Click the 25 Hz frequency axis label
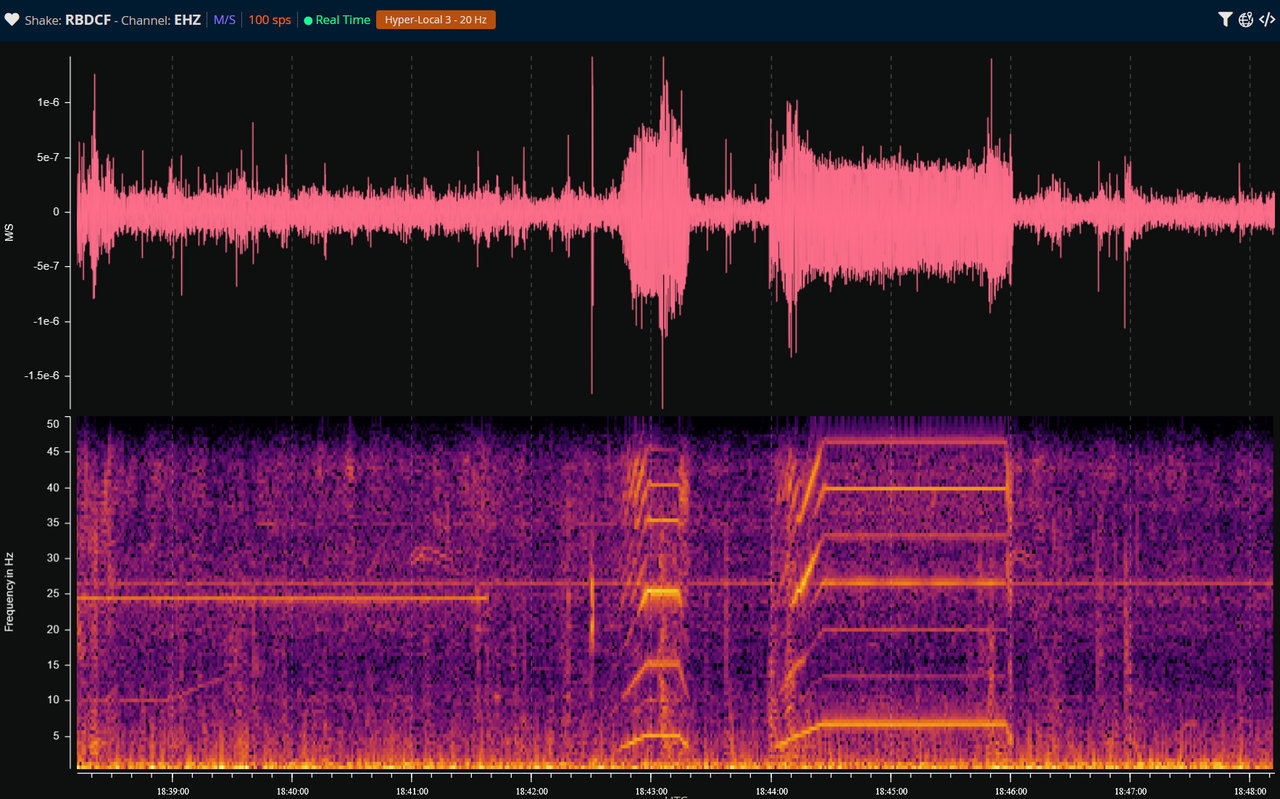This screenshot has height=799, width=1280. 53,594
